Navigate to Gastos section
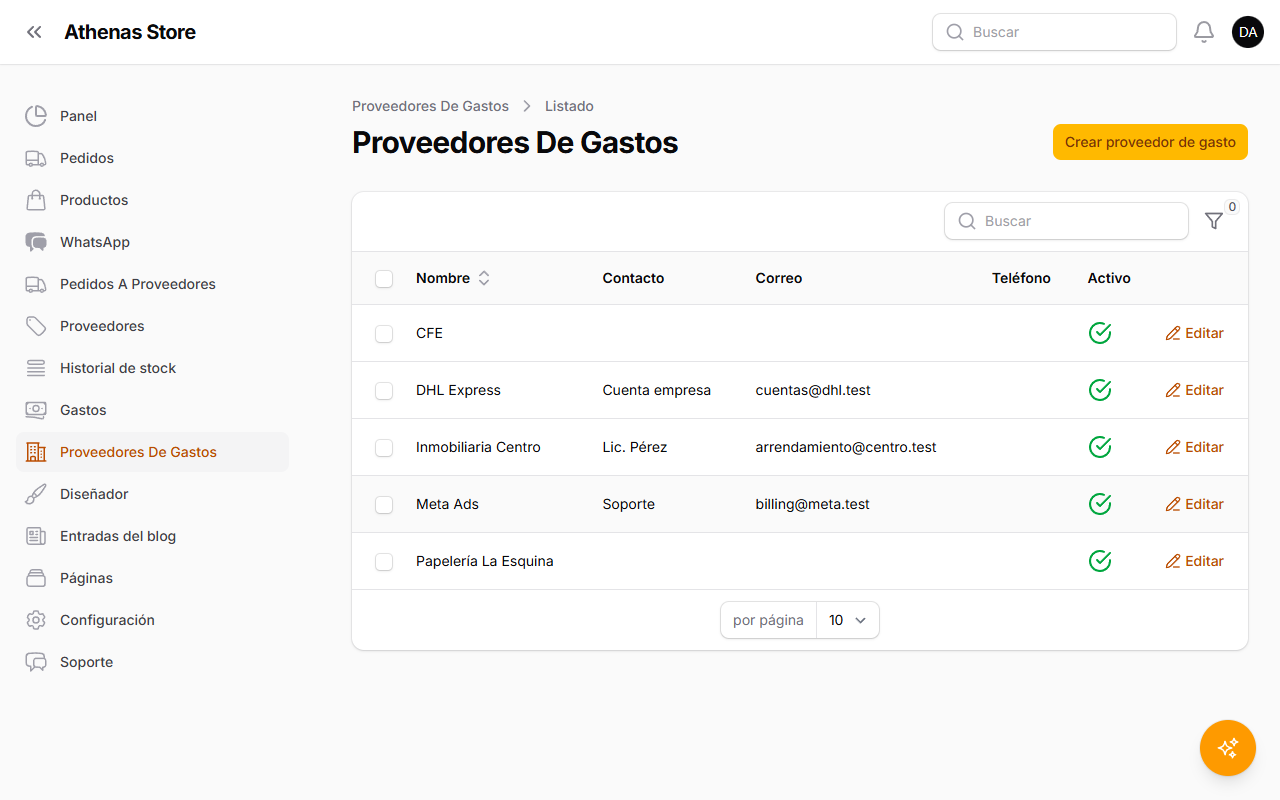The image size is (1280, 800). click(x=152, y=410)
